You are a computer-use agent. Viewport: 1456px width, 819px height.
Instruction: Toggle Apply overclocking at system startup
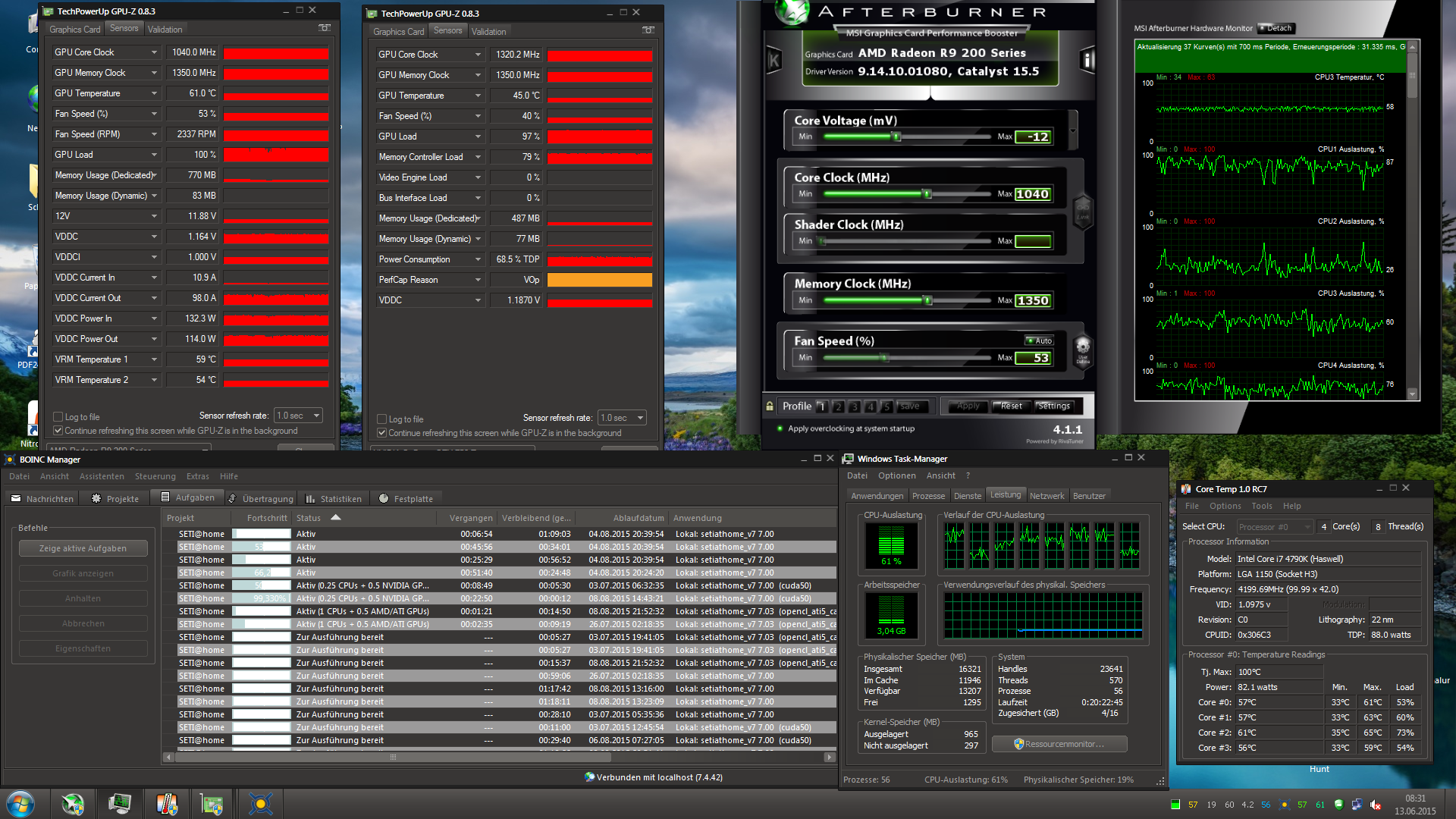[780, 428]
